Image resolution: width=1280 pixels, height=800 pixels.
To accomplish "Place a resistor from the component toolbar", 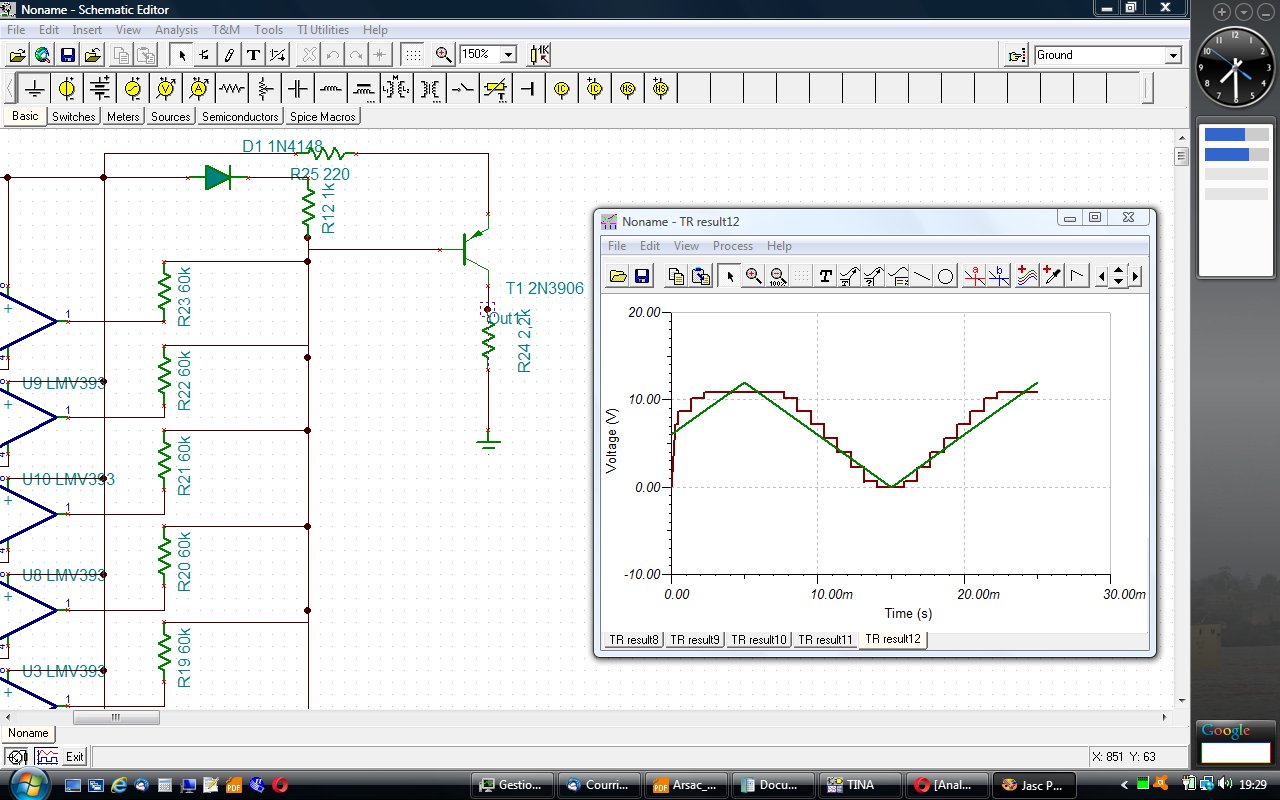I will [232, 89].
